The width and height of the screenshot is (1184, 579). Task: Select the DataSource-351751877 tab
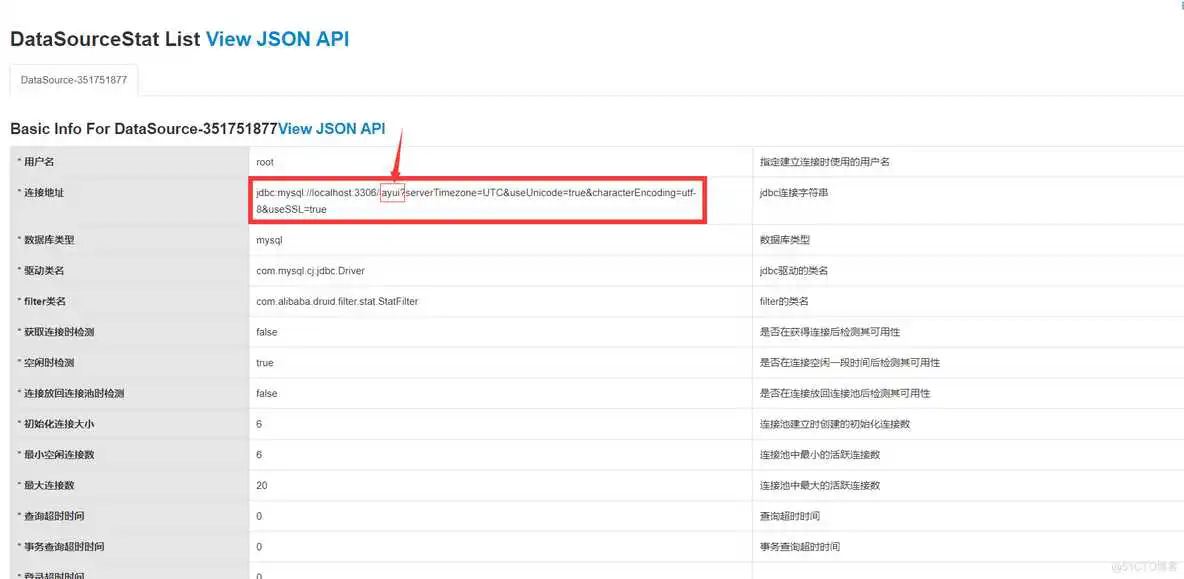(x=73, y=78)
